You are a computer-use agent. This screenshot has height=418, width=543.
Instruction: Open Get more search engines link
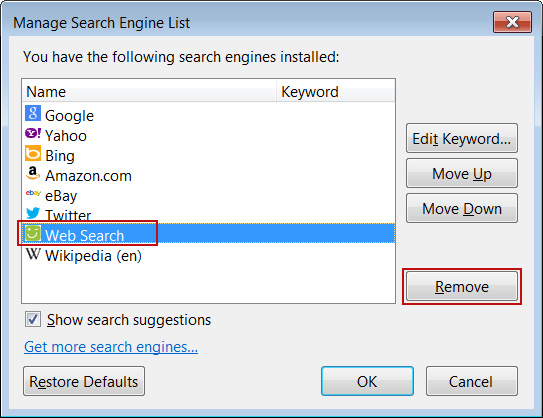click(111, 347)
